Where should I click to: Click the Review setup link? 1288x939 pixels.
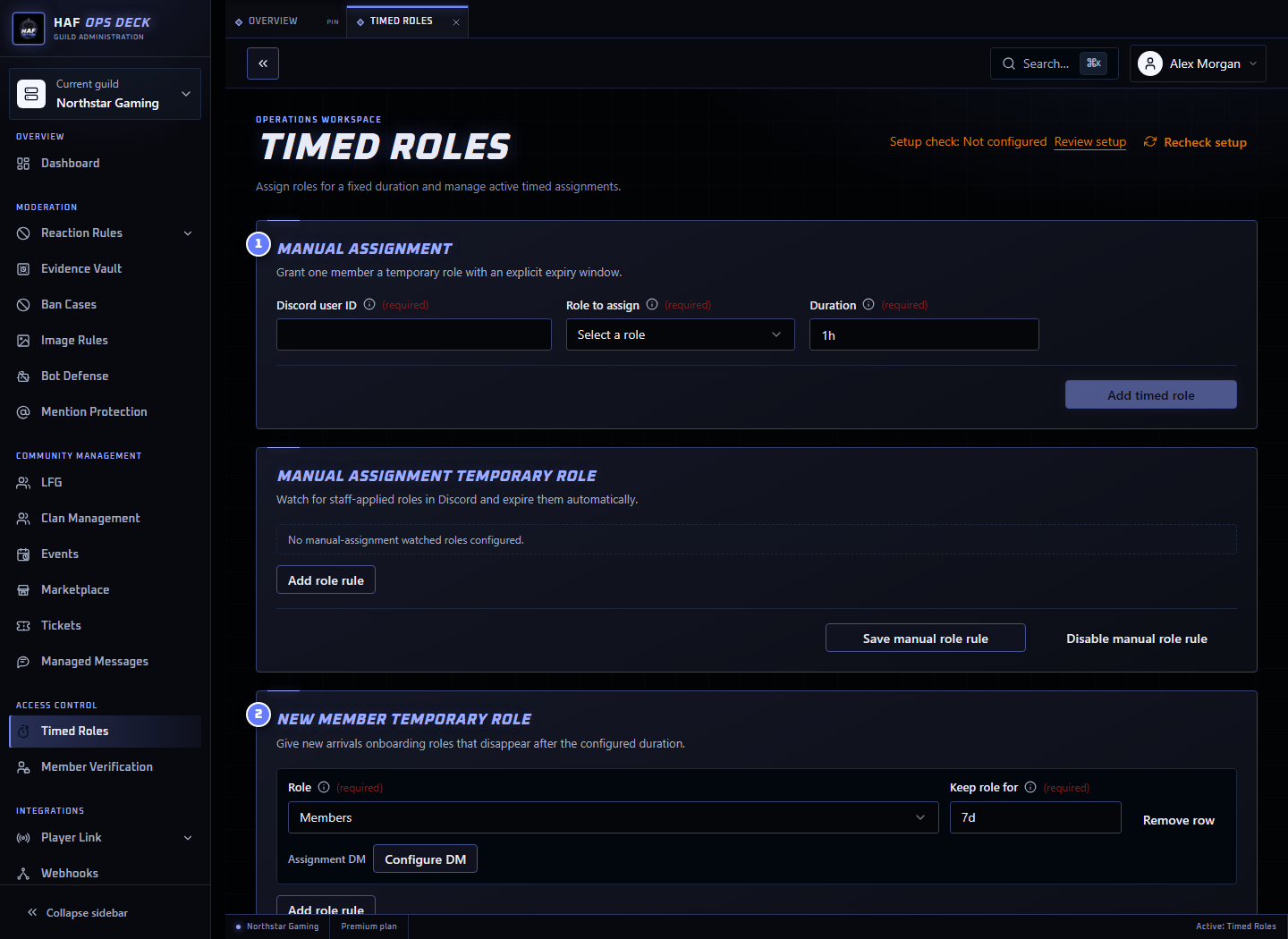(x=1090, y=142)
